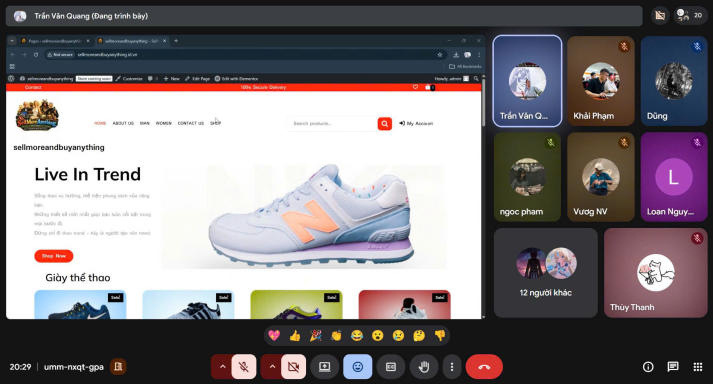Select Dũng's participant tile
This screenshot has height=384, width=713.
[674, 81]
